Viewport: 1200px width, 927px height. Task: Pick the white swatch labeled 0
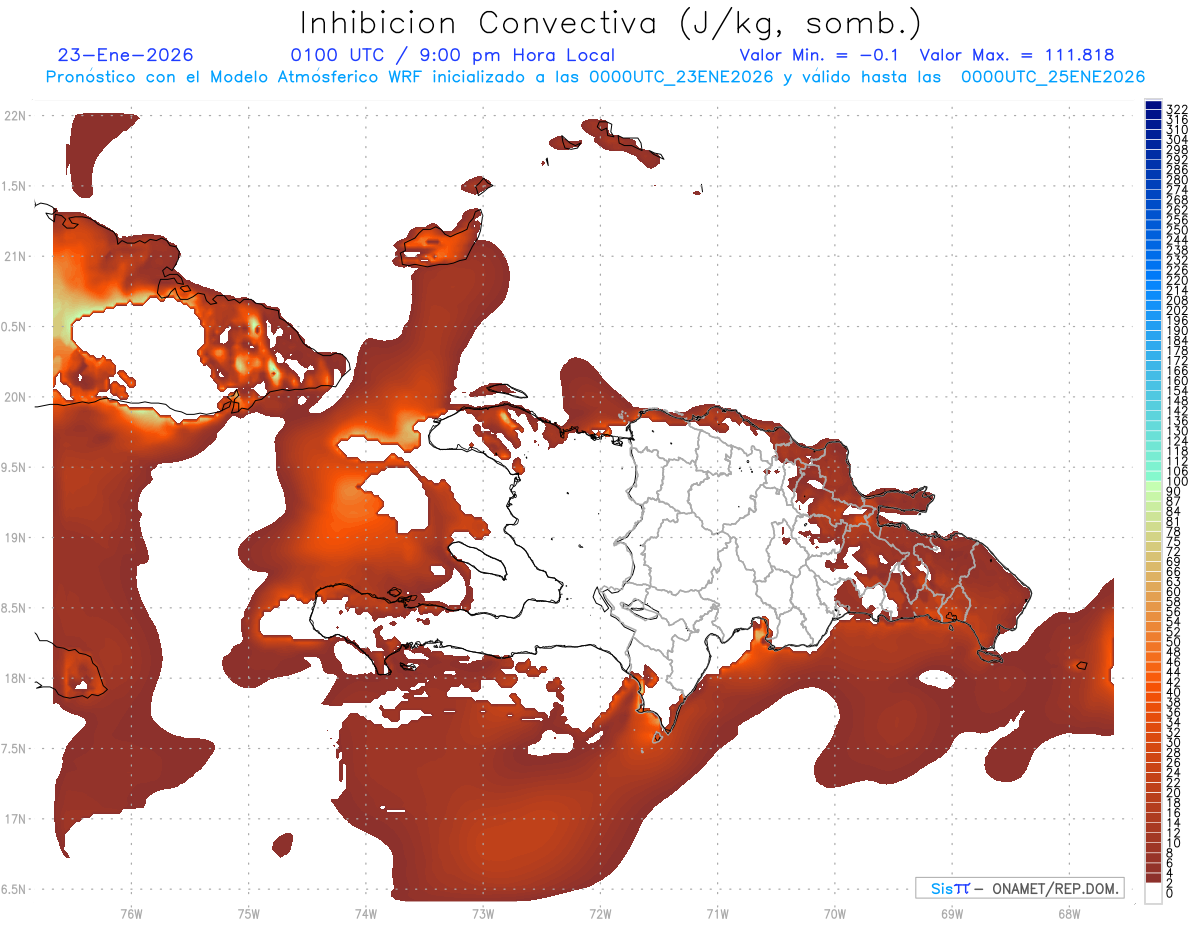(1153, 893)
